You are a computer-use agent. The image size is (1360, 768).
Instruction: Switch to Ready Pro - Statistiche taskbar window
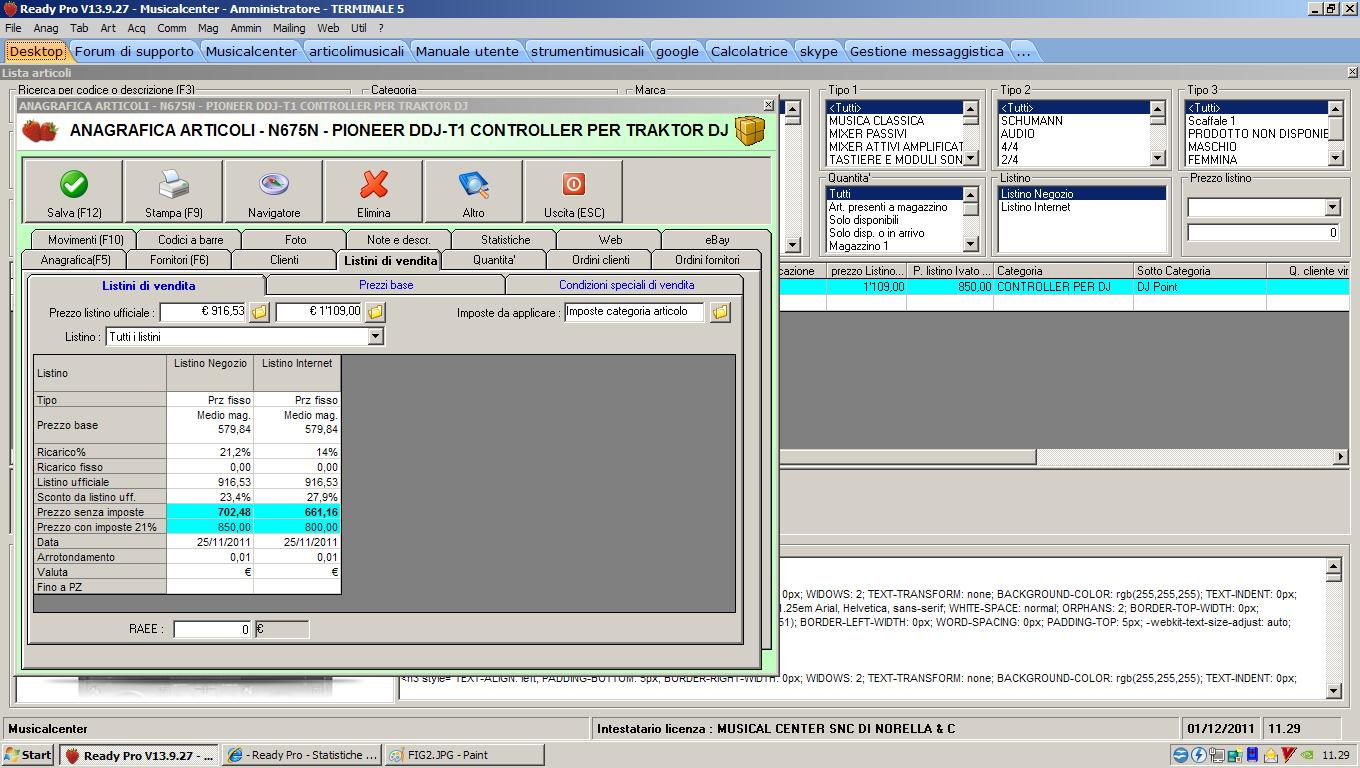point(301,755)
